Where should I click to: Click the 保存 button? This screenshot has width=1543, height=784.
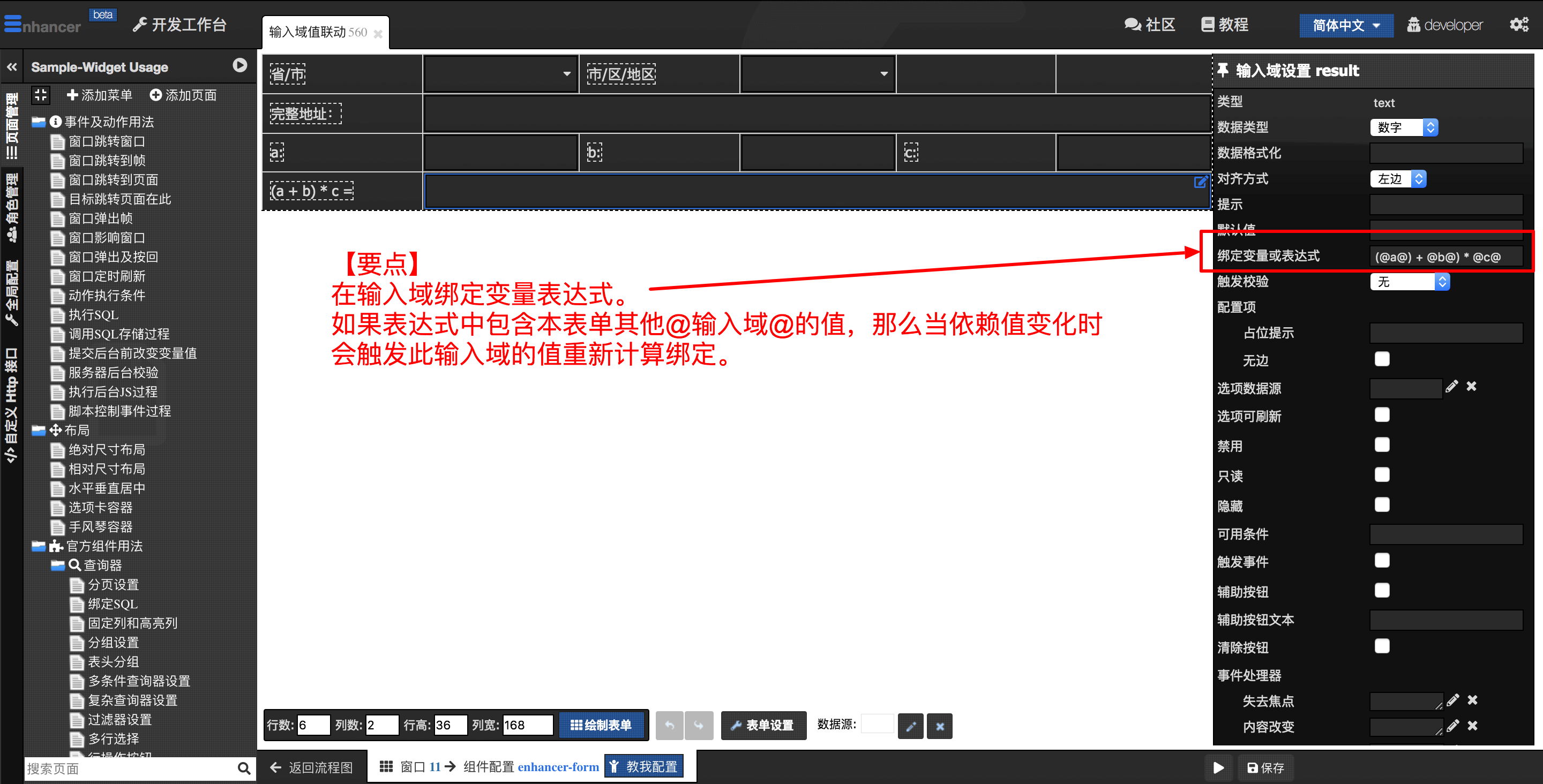(1265, 767)
